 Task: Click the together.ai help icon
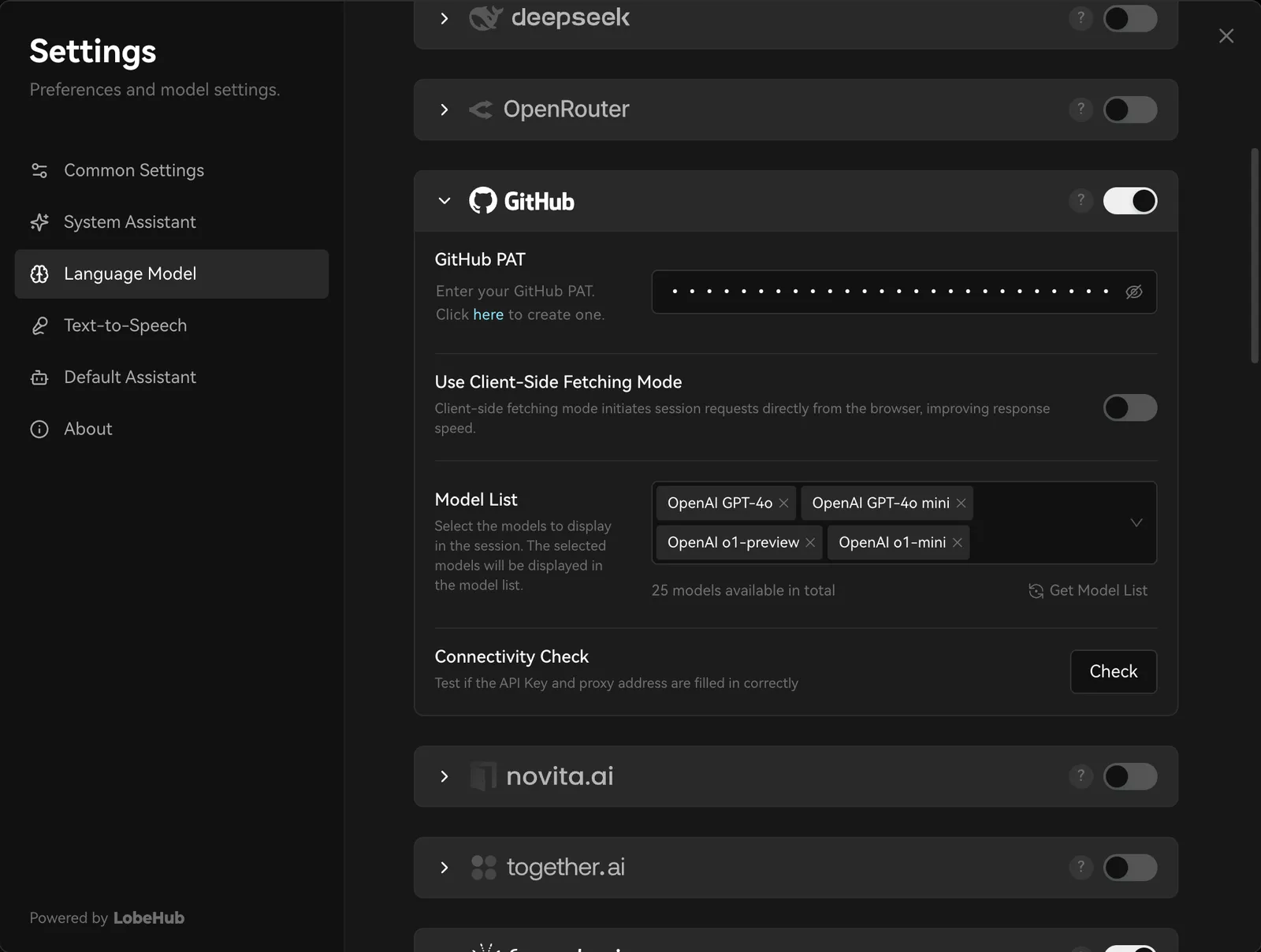[x=1081, y=867]
